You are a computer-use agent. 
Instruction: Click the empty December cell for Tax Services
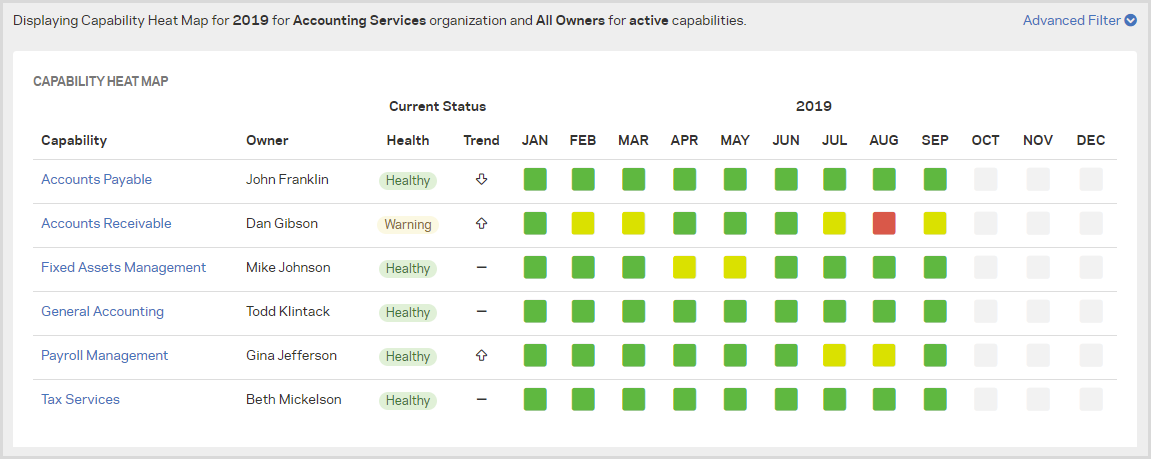pyautogui.click(x=1091, y=400)
